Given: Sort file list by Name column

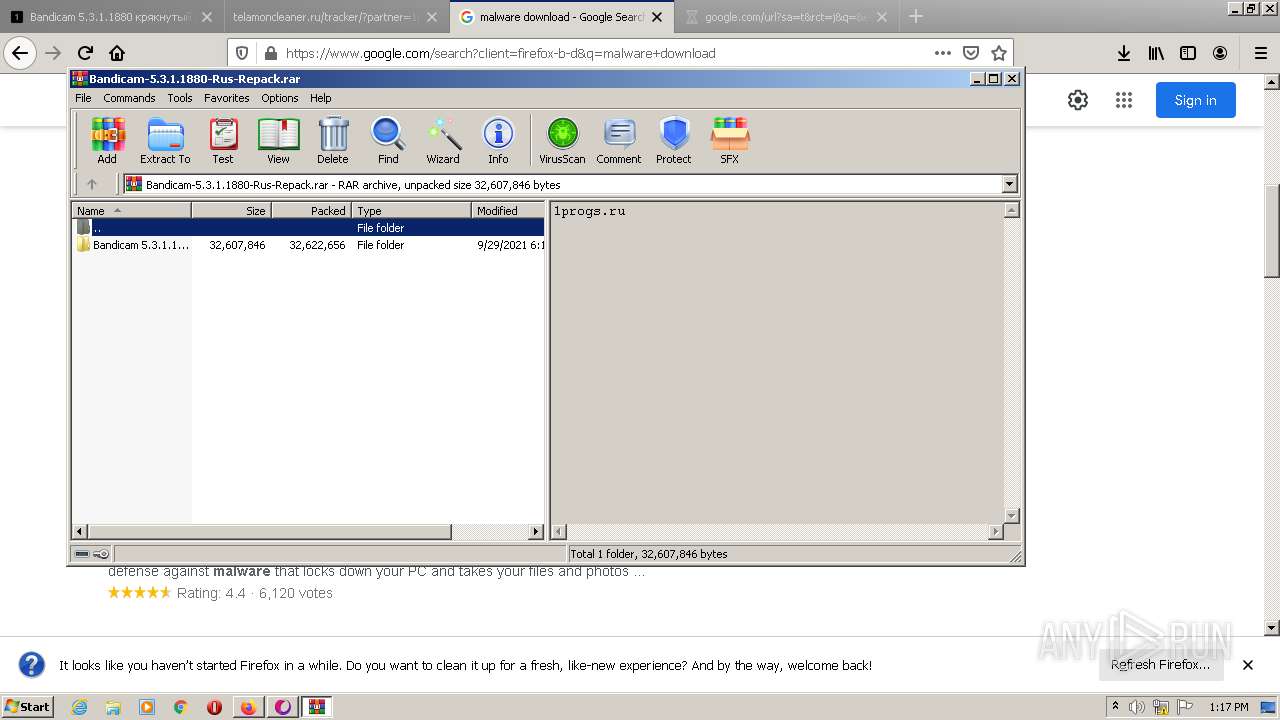Looking at the screenshot, I should click(x=131, y=210).
